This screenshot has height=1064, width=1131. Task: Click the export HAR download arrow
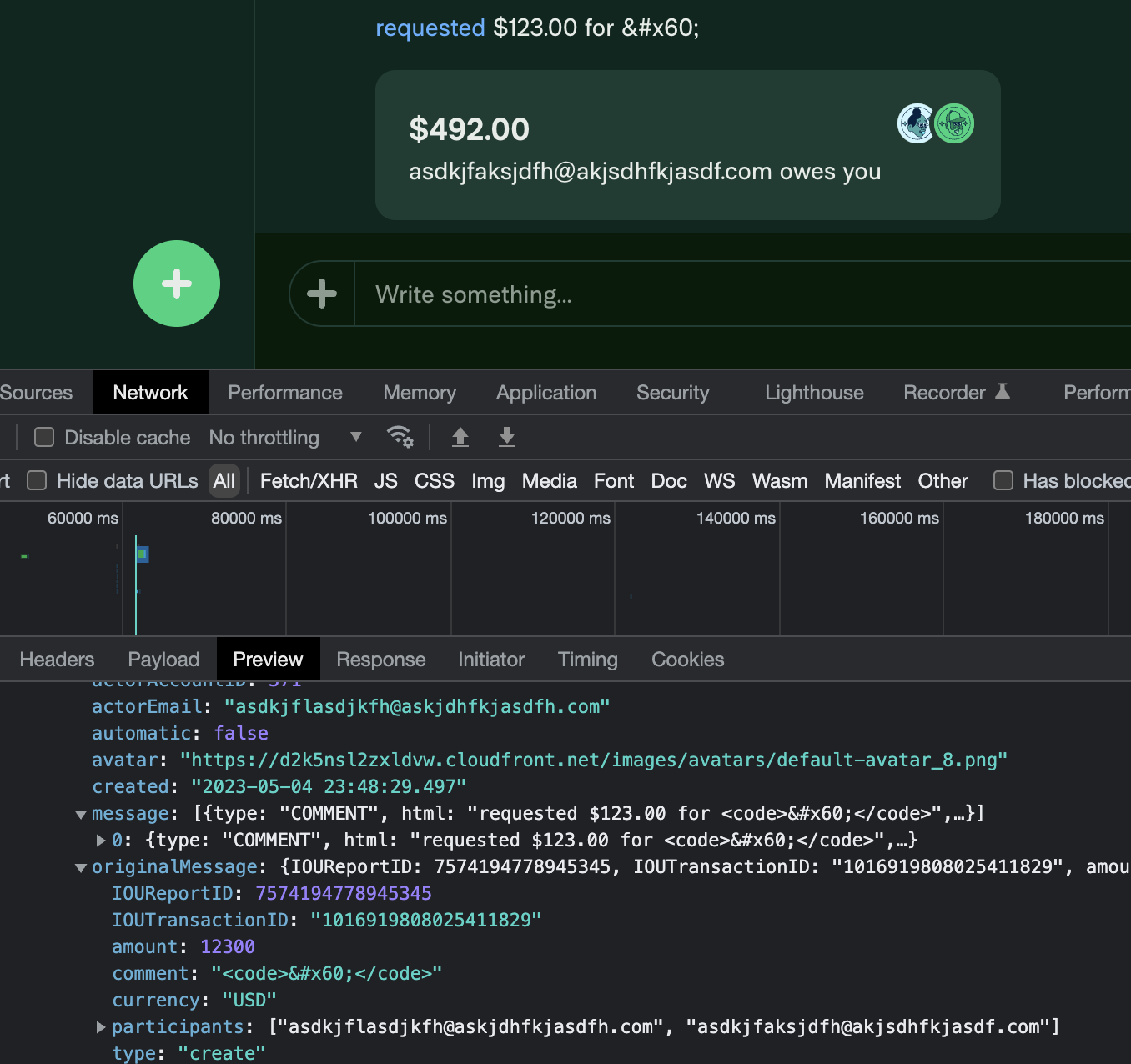pos(506,437)
